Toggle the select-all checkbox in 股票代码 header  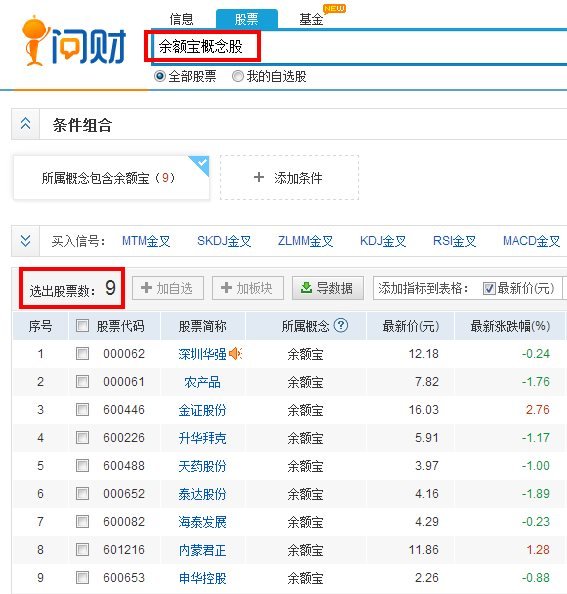pos(82,325)
